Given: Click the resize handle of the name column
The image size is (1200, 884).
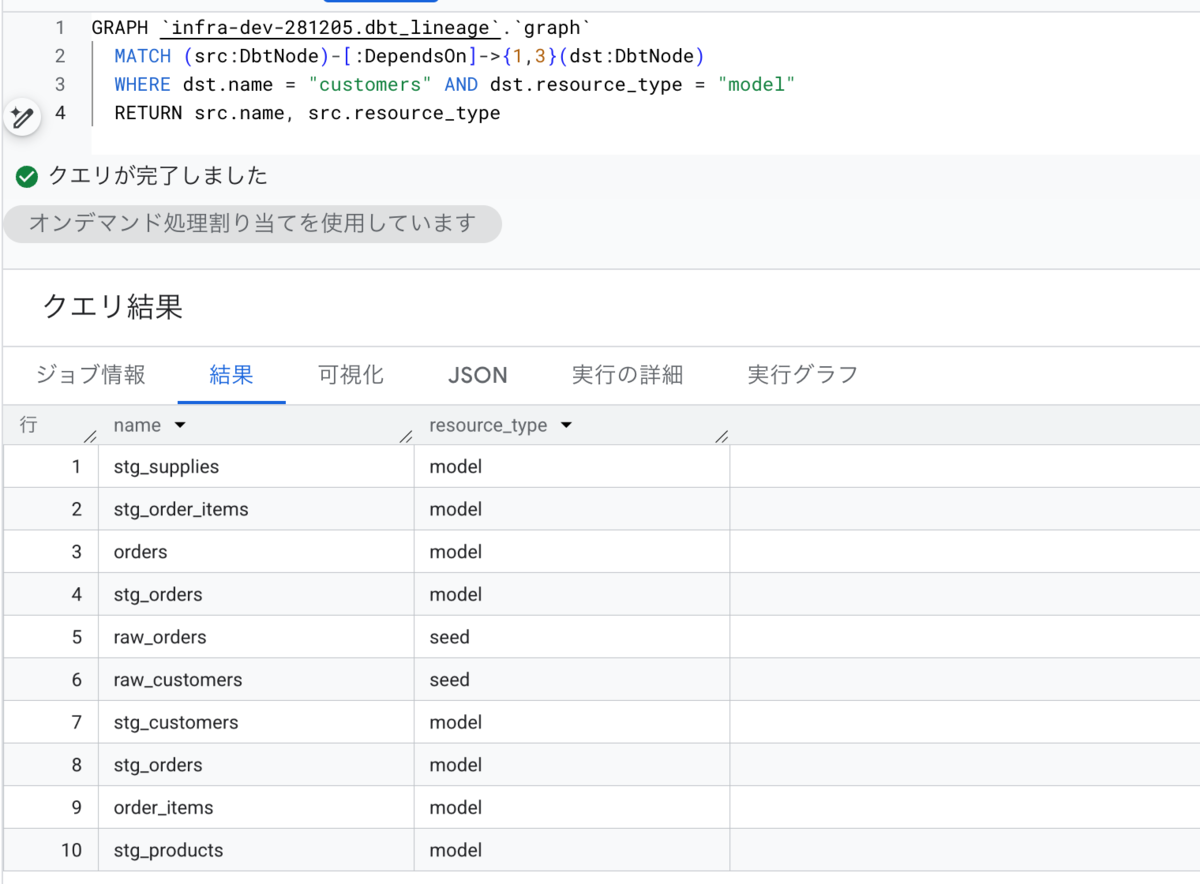Looking at the screenshot, I should 406,436.
